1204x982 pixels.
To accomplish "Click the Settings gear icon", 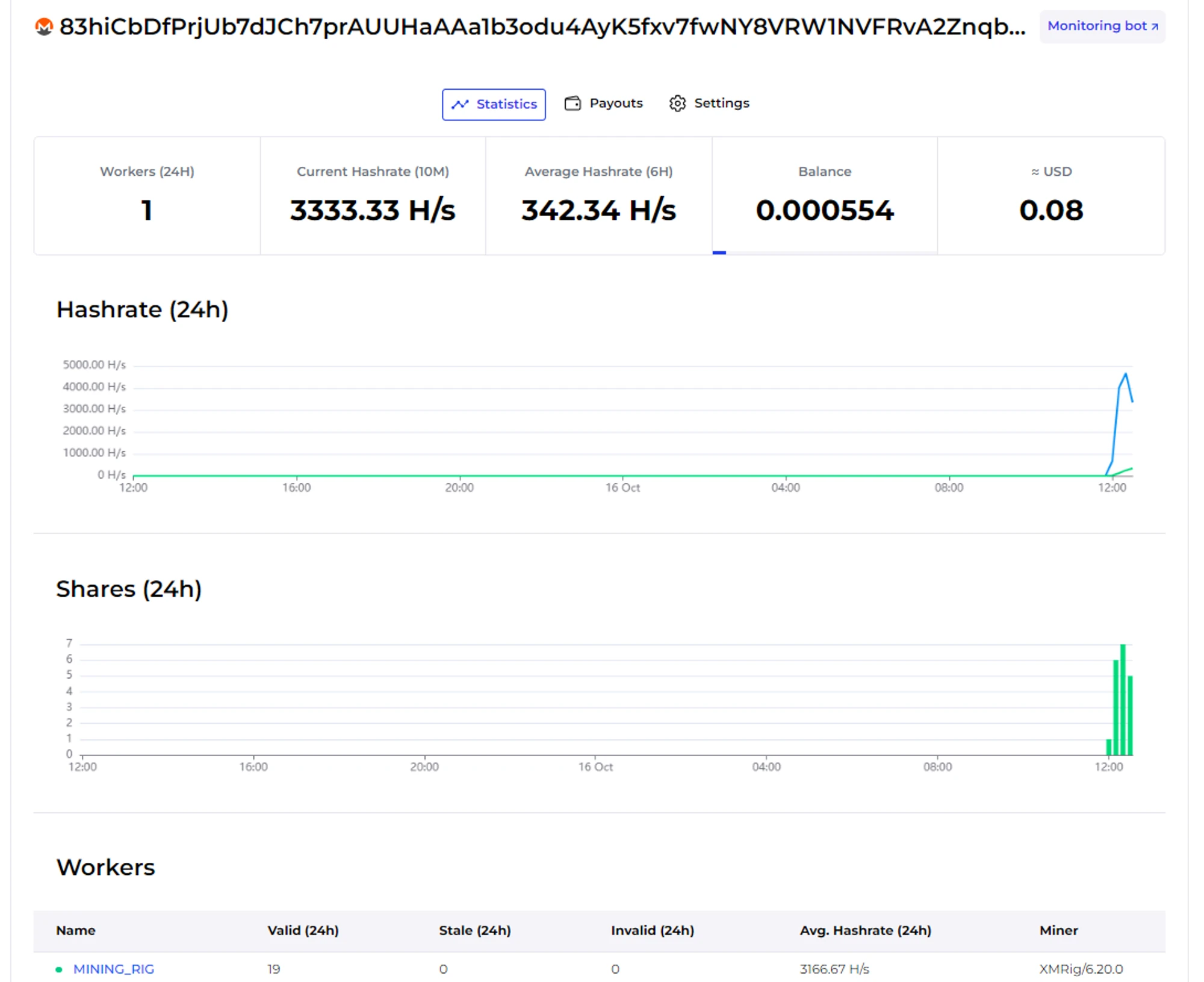I will [x=677, y=104].
